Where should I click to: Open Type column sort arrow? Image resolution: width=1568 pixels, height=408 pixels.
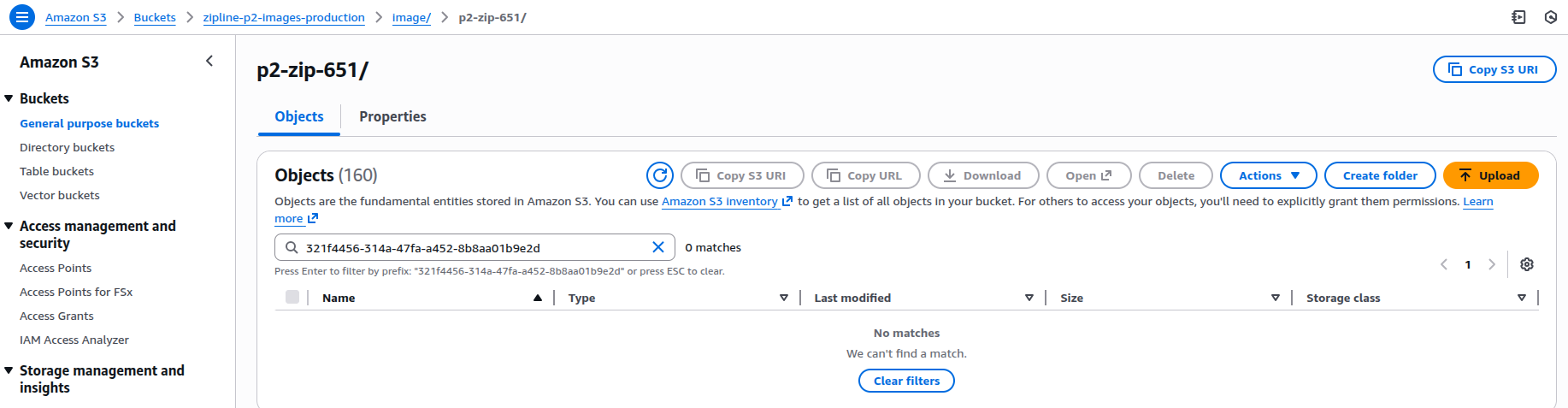coord(784,298)
